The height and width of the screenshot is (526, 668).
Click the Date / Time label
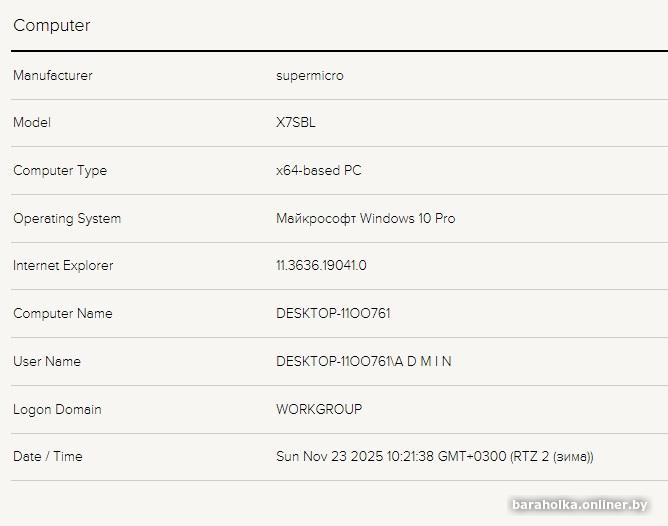click(48, 457)
